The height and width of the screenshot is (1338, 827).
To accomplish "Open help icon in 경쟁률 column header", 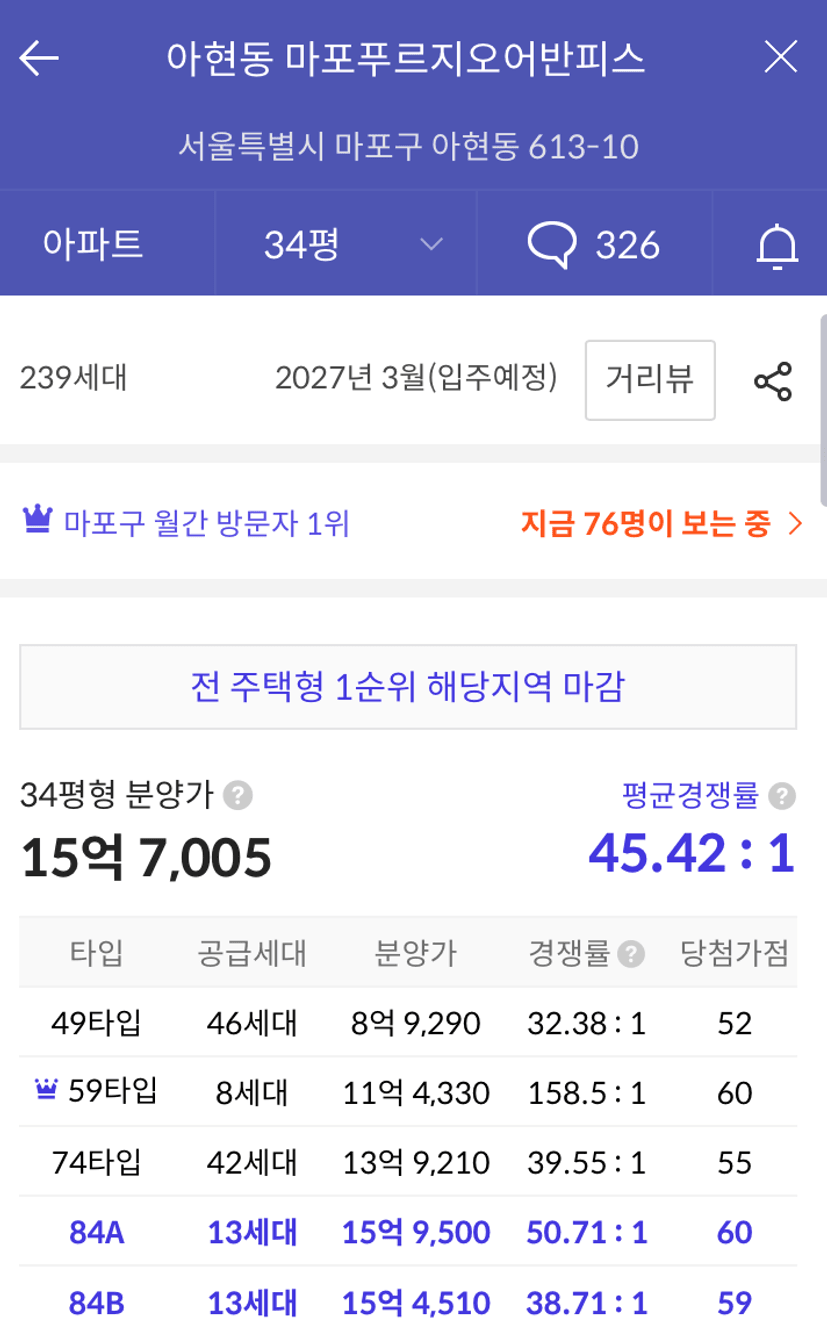I will [x=631, y=954].
